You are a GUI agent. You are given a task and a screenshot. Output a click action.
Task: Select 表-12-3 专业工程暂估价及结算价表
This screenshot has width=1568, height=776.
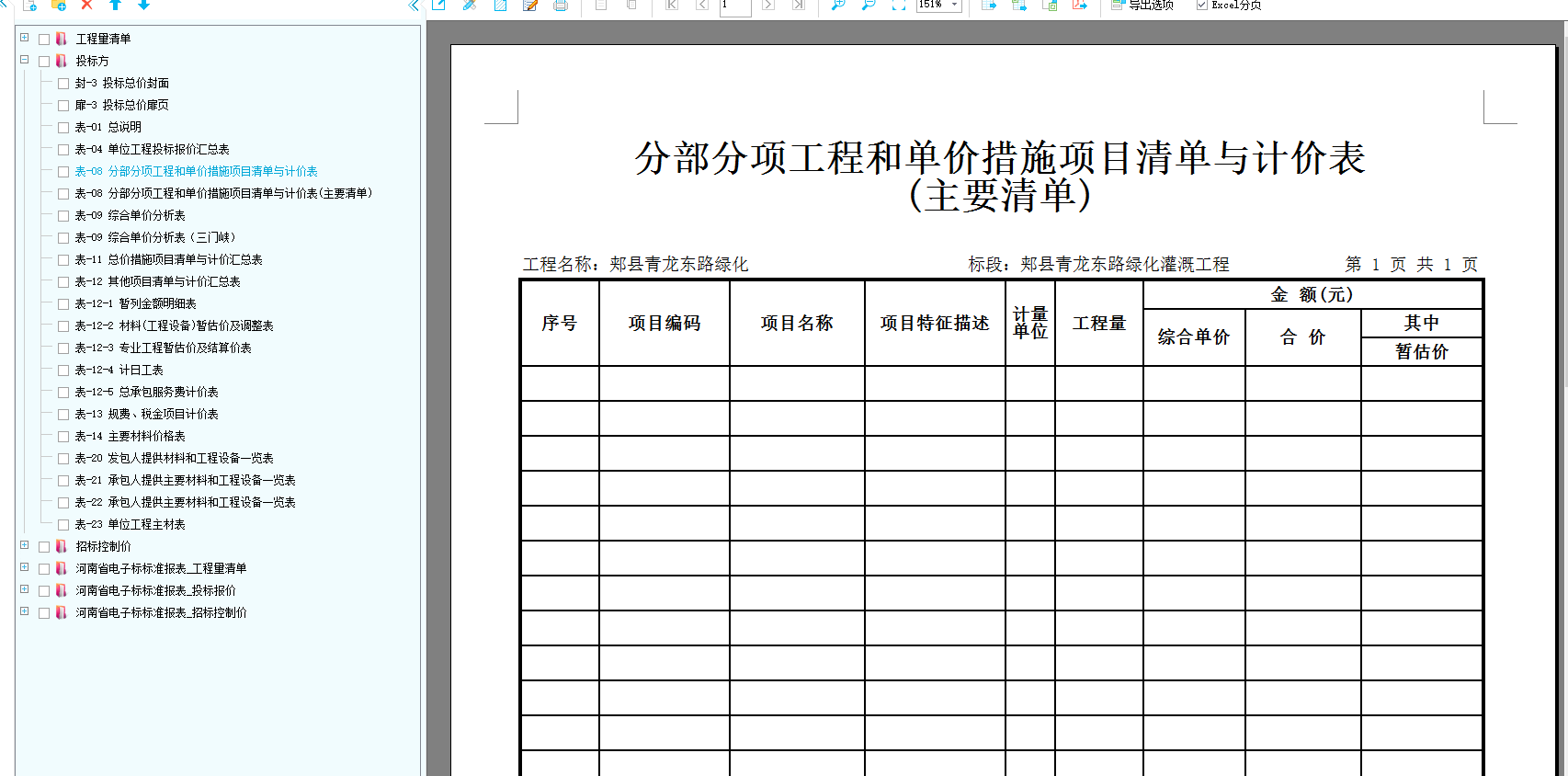pyautogui.click(x=163, y=348)
